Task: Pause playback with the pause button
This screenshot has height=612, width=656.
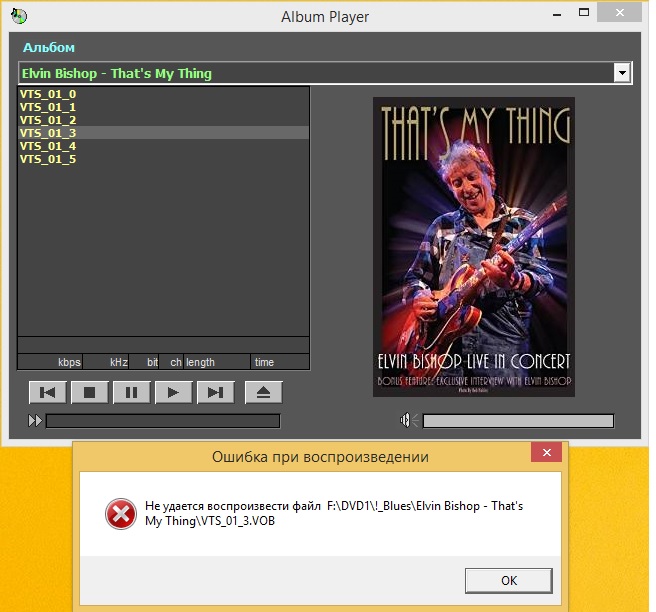Action: click(x=131, y=392)
